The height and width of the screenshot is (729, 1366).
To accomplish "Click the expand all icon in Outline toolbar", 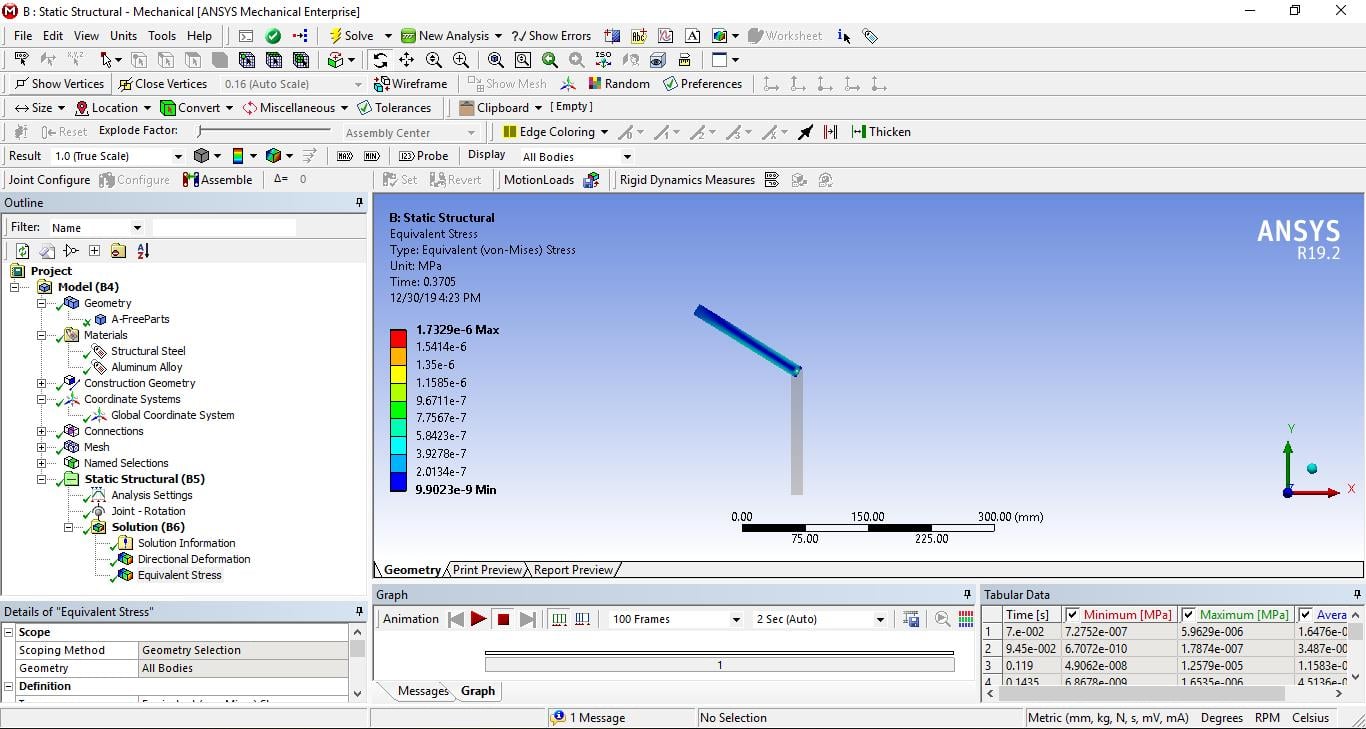I will 94,251.
